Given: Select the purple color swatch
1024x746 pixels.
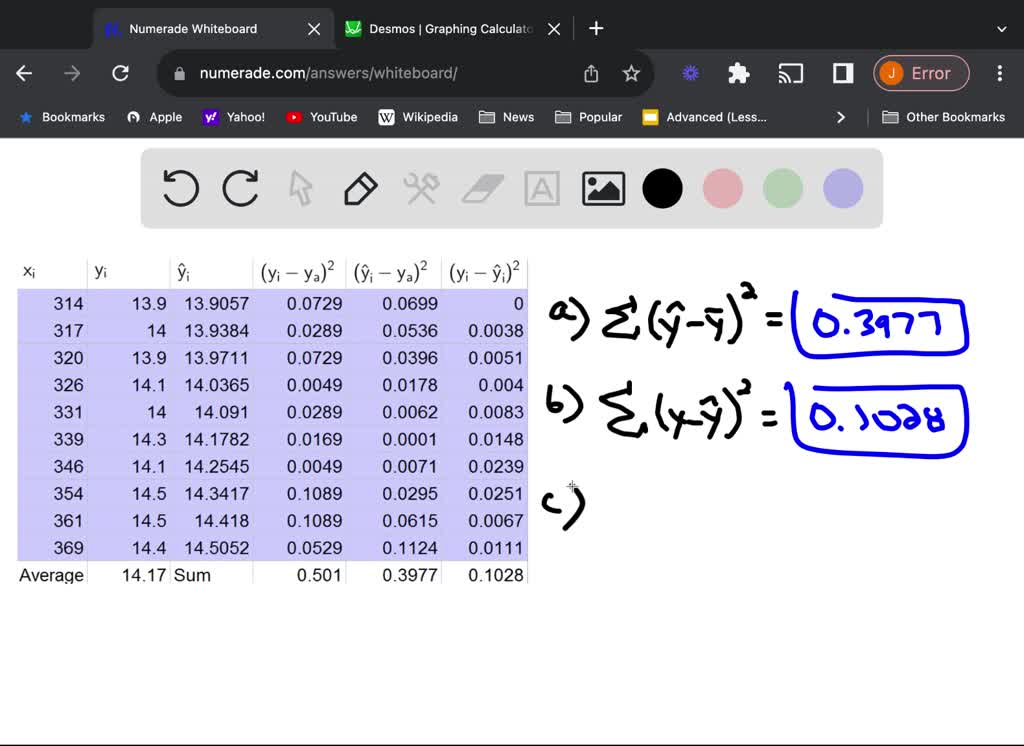Looking at the screenshot, I should [842, 188].
